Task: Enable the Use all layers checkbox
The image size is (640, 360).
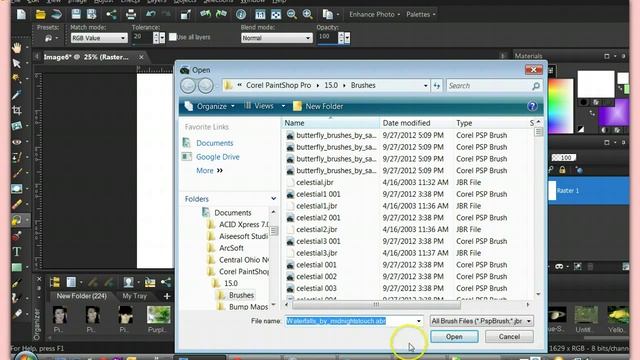Action: click(173, 37)
